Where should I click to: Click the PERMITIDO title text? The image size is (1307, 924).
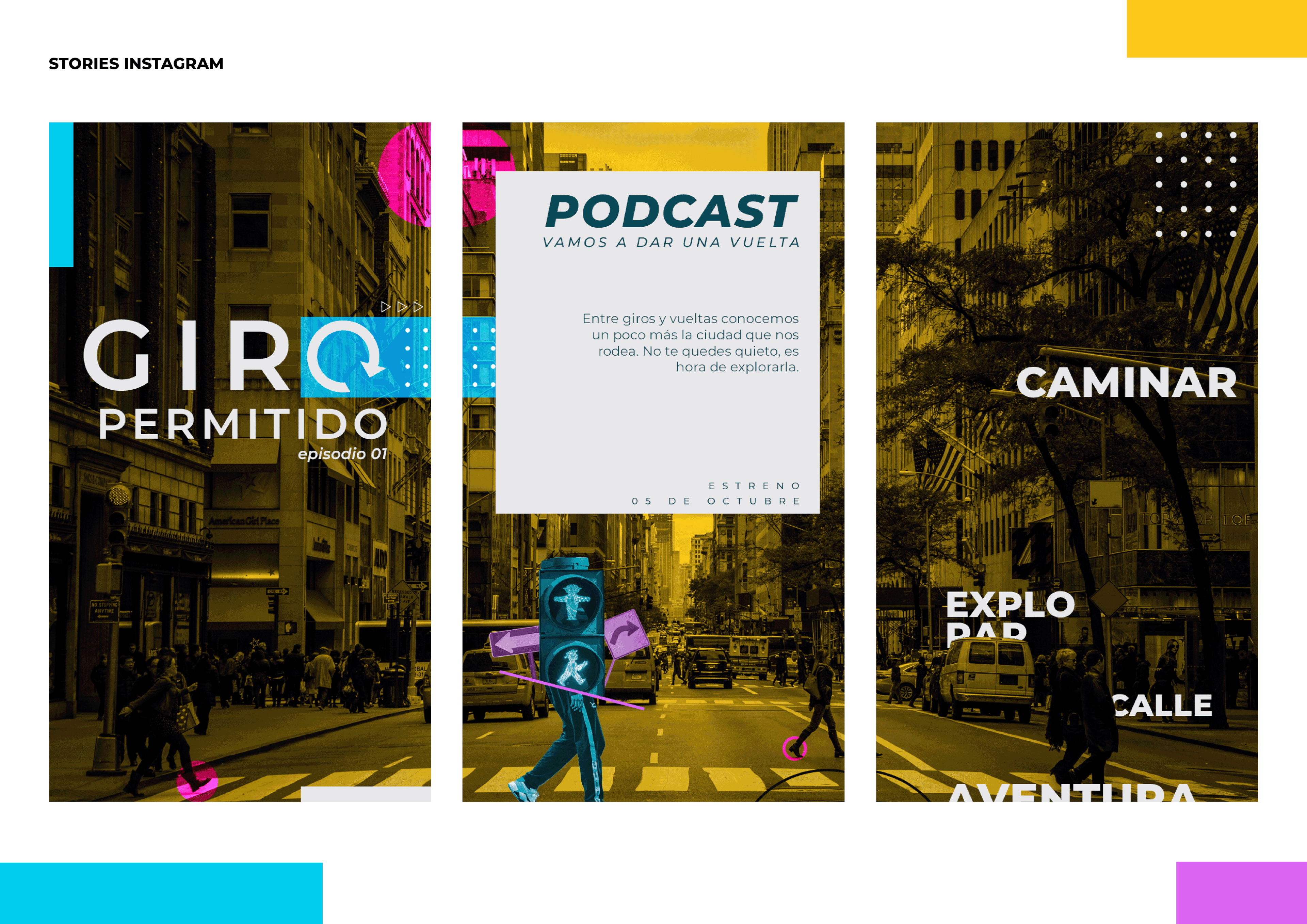click(x=244, y=424)
